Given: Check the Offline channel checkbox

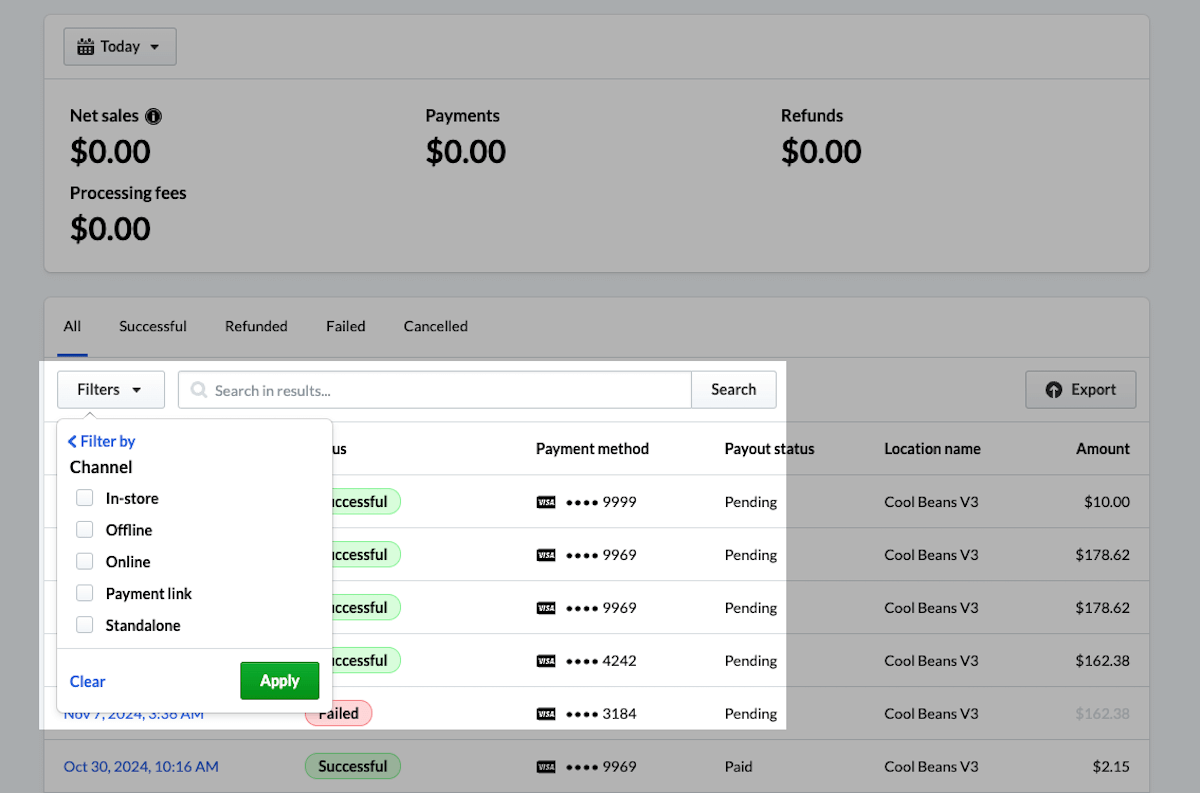Looking at the screenshot, I should coord(85,530).
